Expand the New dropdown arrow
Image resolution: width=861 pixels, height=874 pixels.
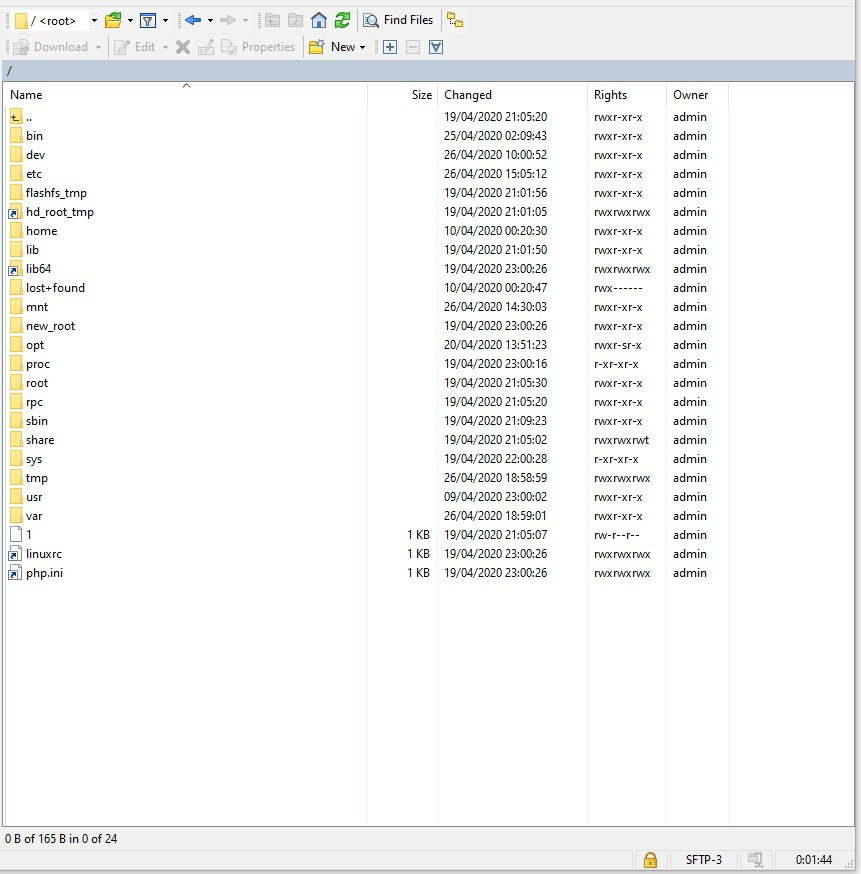point(362,47)
